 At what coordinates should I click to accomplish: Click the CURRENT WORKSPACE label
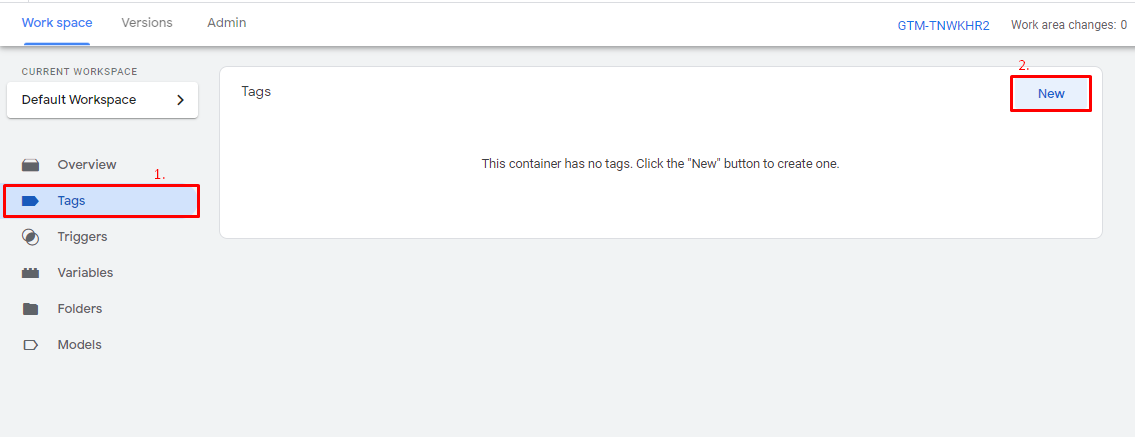[80, 72]
